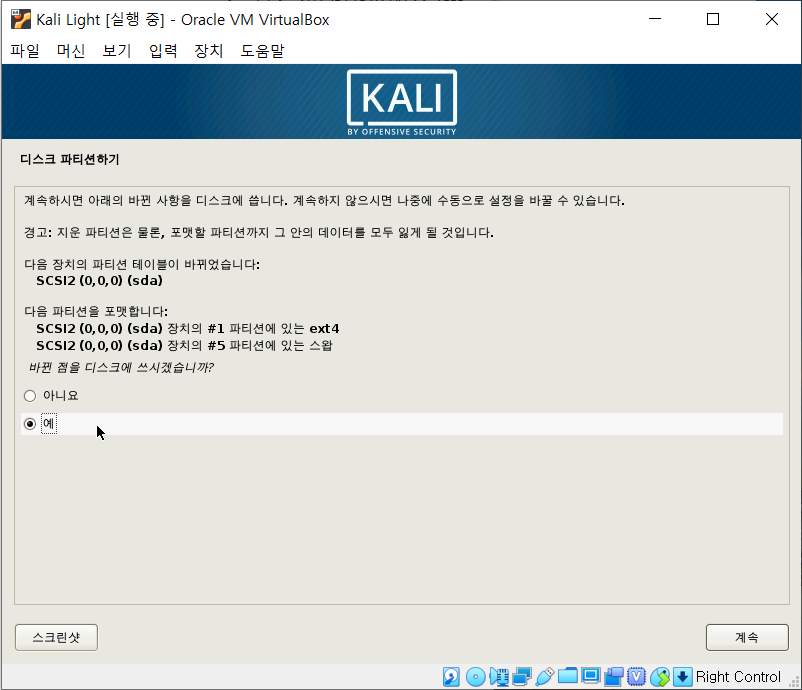Image resolution: width=802 pixels, height=690 pixels.
Task: Open the 입력 menu
Action: click(163, 51)
